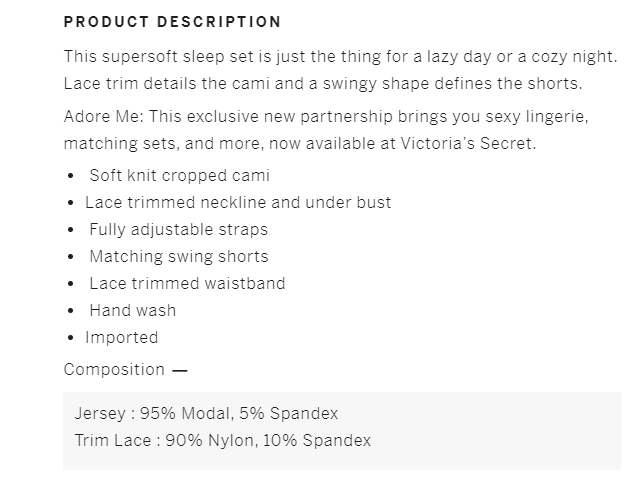This screenshot has width=641, height=480.
Task: Click the bullet dot before "Imported"
Action: (x=70, y=338)
